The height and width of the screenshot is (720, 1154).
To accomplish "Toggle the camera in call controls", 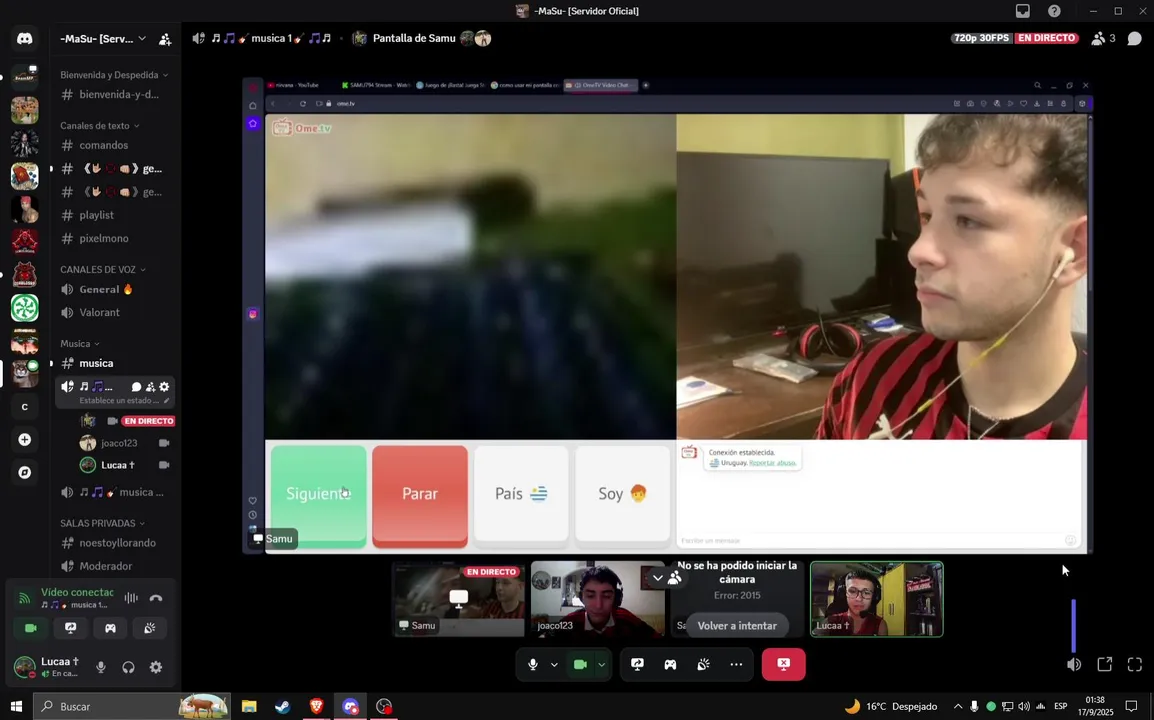I will (580, 665).
